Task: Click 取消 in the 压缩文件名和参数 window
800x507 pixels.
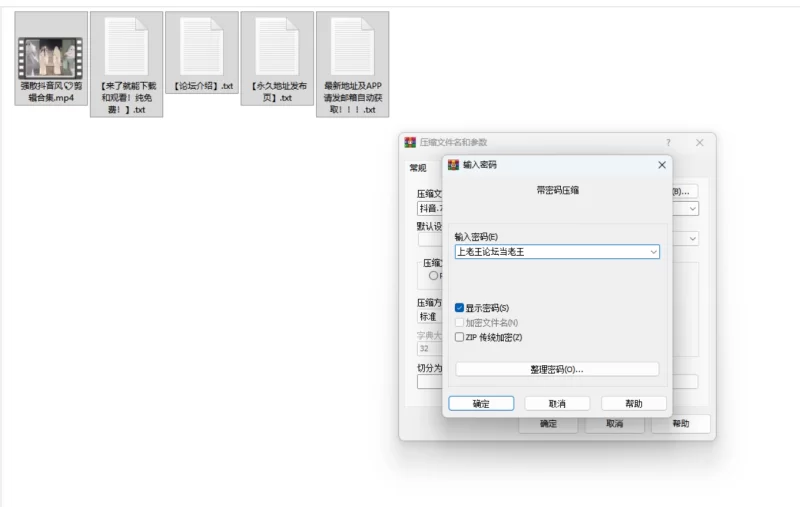Action: [x=614, y=424]
